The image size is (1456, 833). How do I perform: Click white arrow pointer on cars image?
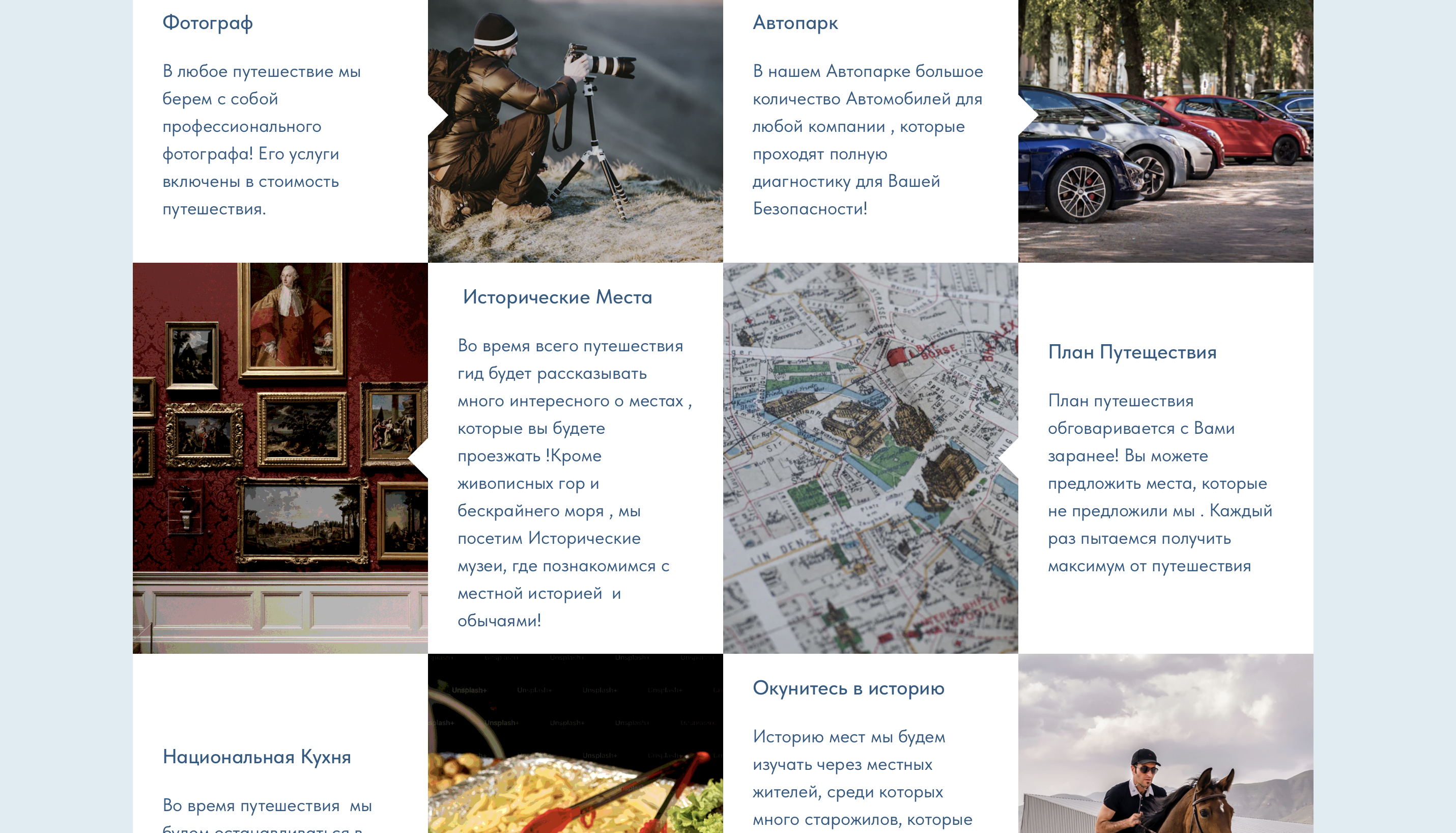pyautogui.click(x=1026, y=115)
